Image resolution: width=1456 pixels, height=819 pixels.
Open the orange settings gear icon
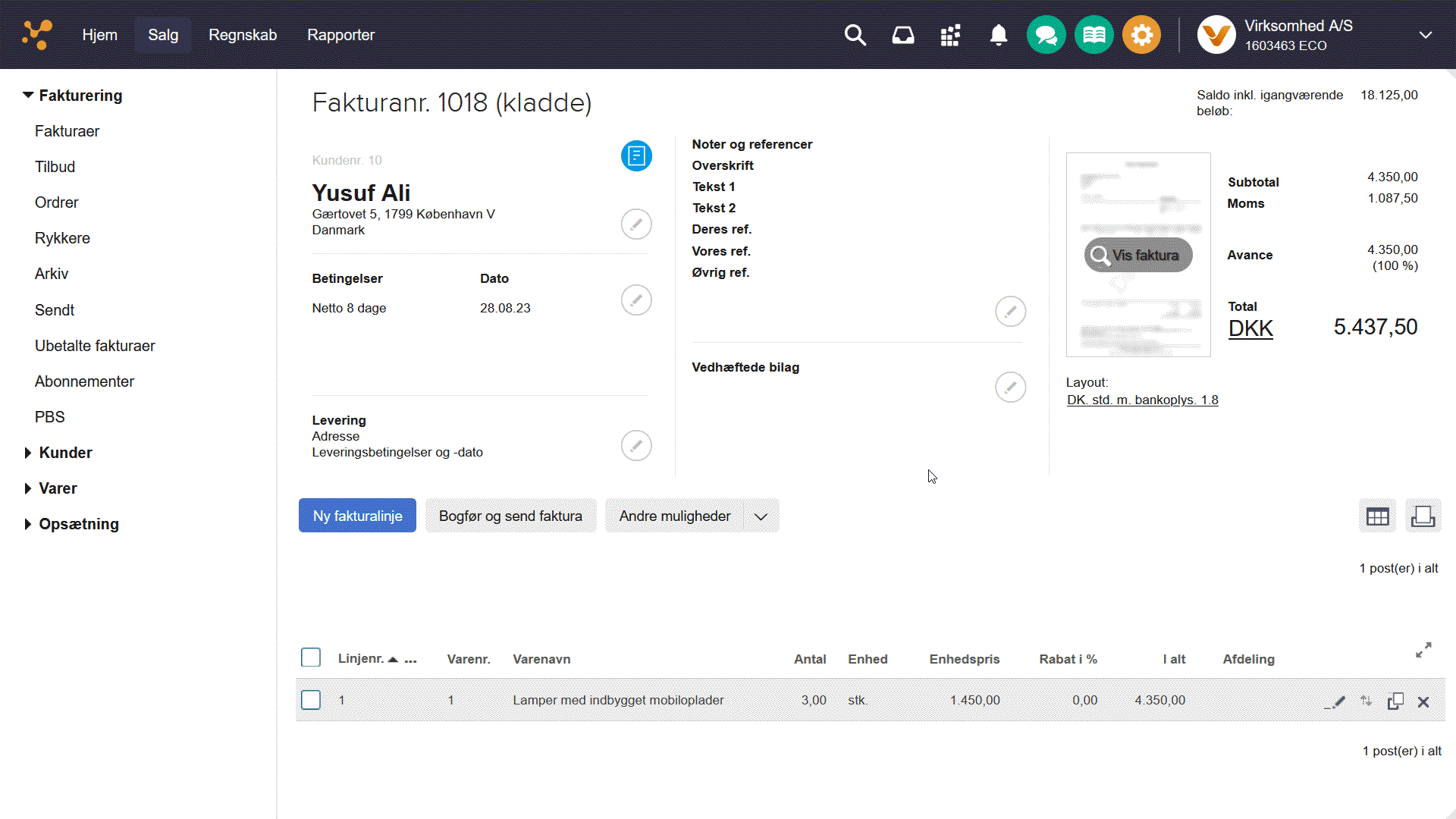tap(1141, 35)
